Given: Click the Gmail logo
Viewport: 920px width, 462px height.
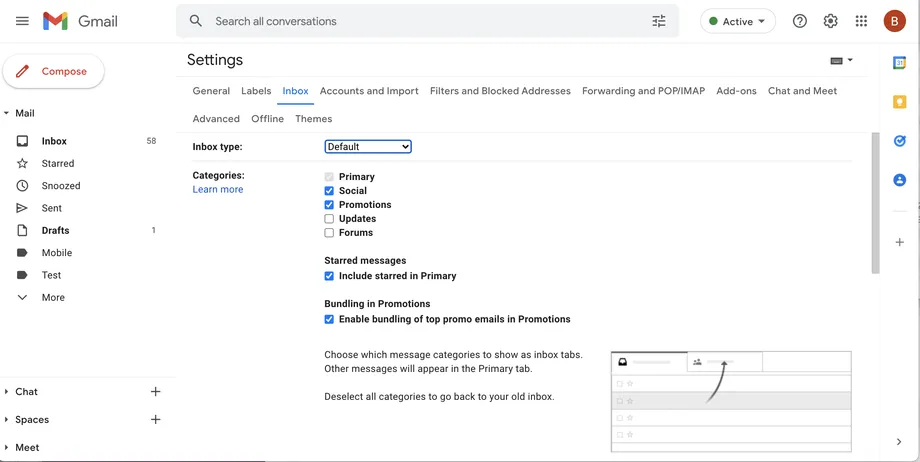Looking at the screenshot, I should tap(80, 21).
